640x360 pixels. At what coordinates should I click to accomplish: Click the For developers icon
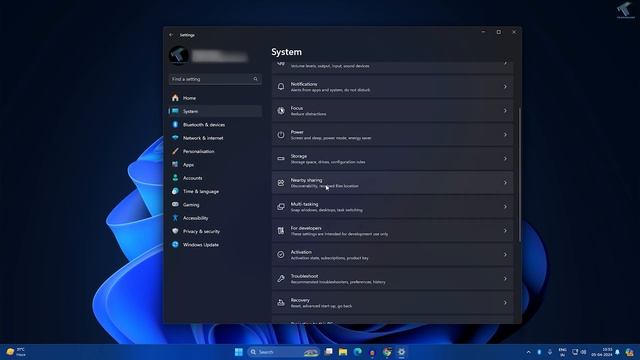click(x=281, y=231)
